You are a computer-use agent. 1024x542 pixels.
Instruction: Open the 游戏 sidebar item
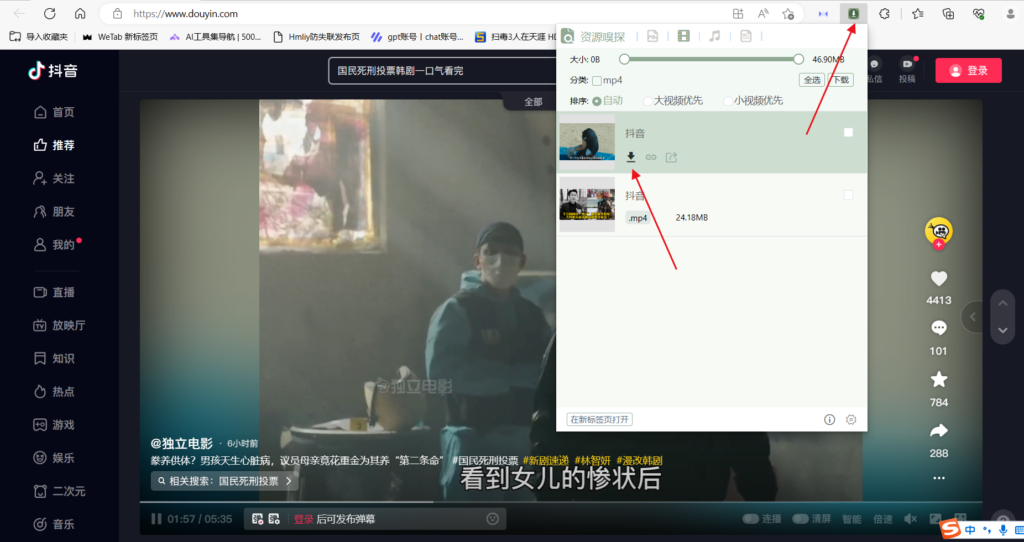pyautogui.click(x=54, y=424)
